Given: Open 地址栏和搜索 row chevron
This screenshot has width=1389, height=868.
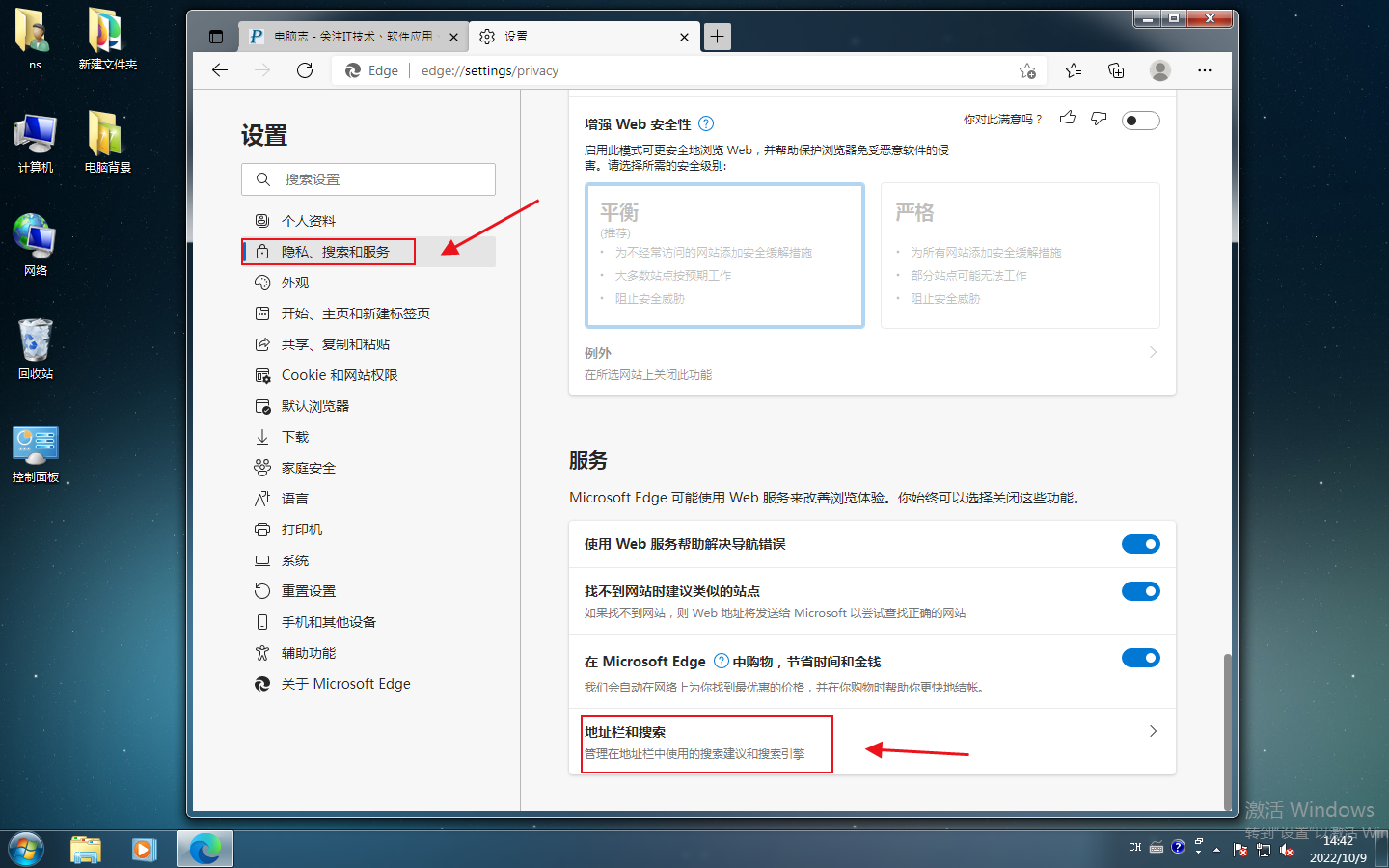Looking at the screenshot, I should 1153,731.
